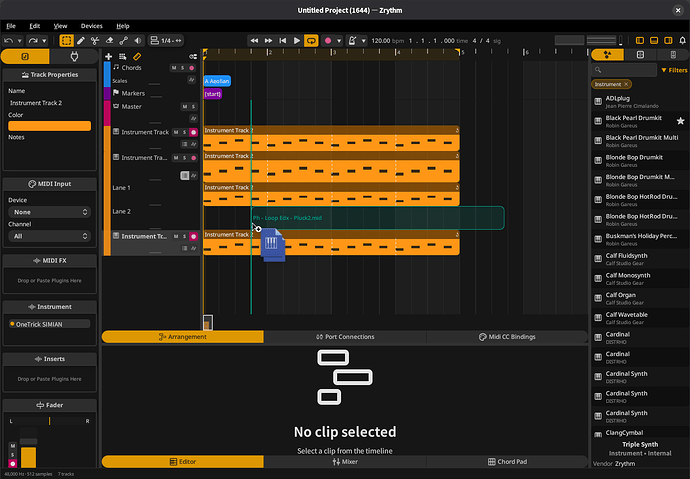This screenshot has height=479, width=690.
Task: Arm record on the first Instrument Track
Action: point(193,132)
